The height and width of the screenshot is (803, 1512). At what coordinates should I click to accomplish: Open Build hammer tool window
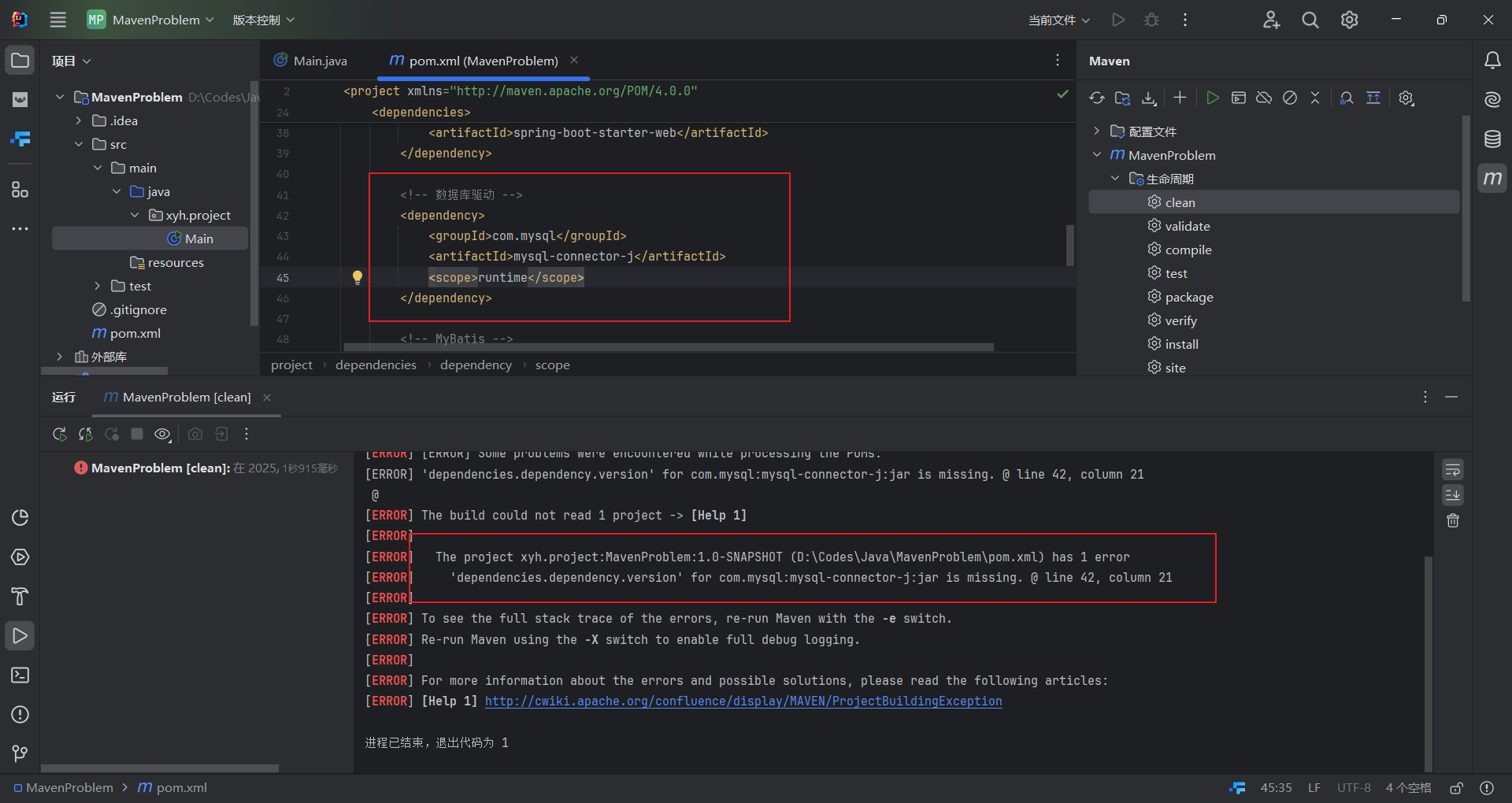(20, 597)
